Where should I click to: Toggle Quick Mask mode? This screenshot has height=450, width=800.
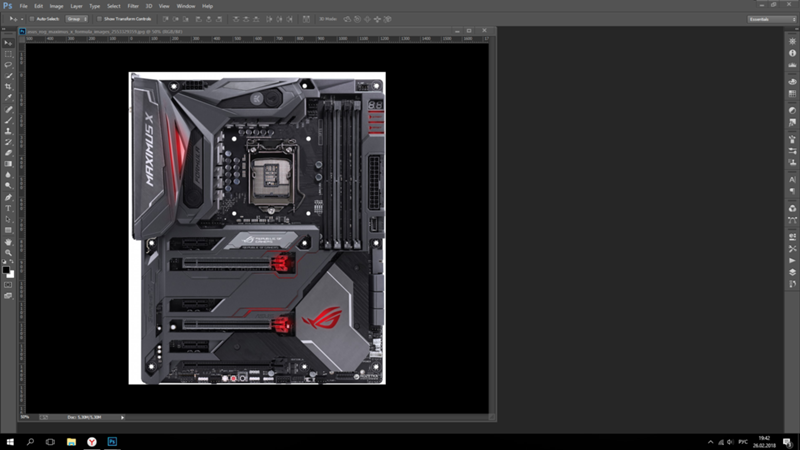click(8, 285)
